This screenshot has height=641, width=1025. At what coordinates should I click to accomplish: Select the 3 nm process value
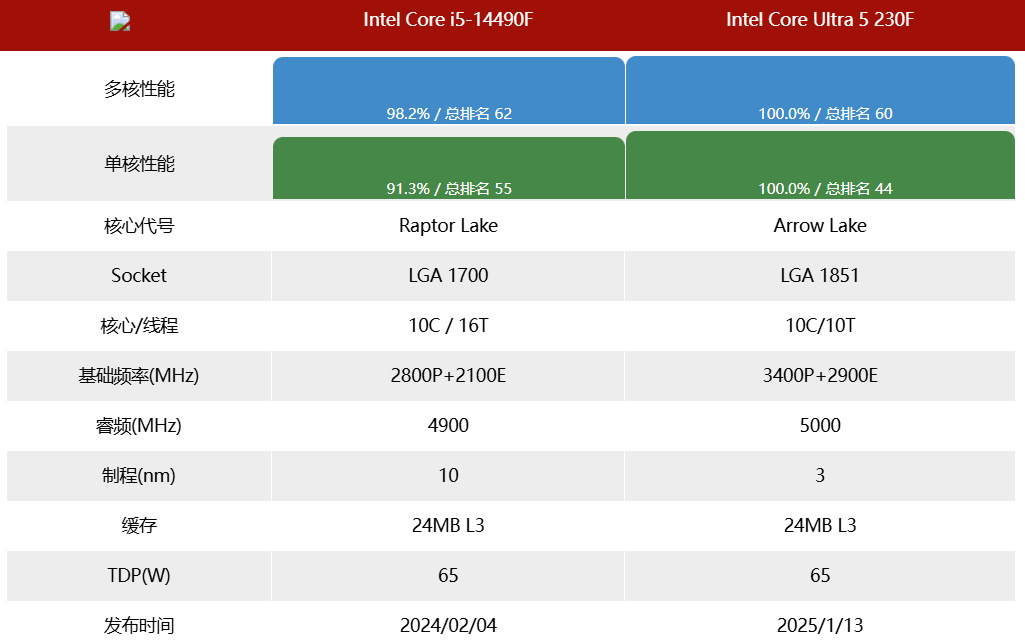[820, 475]
